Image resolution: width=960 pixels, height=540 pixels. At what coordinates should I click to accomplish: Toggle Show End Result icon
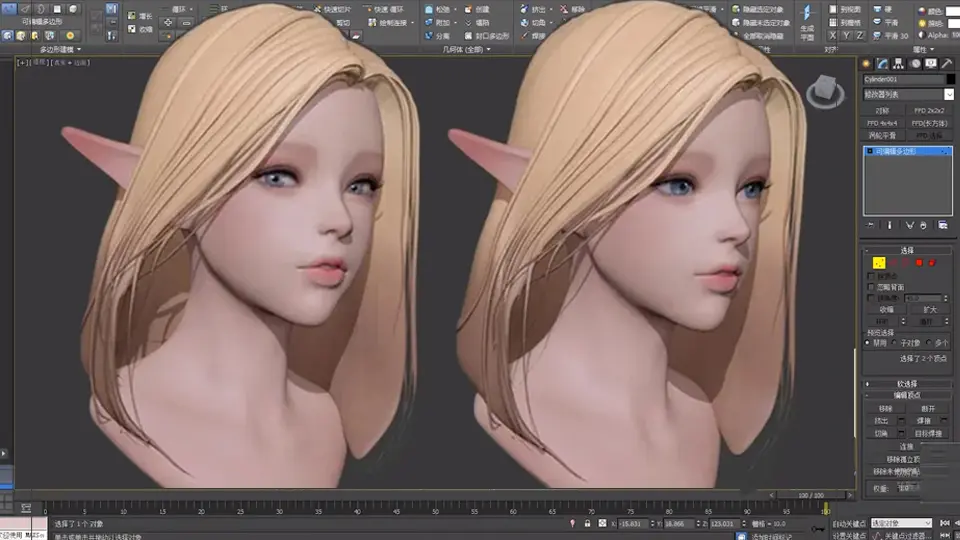coord(890,225)
